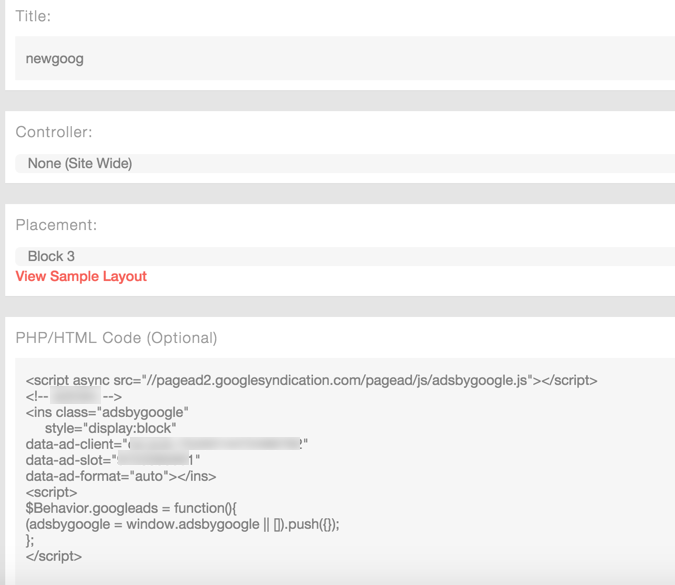Click the Controller label
The height and width of the screenshot is (585, 675).
tap(54, 132)
